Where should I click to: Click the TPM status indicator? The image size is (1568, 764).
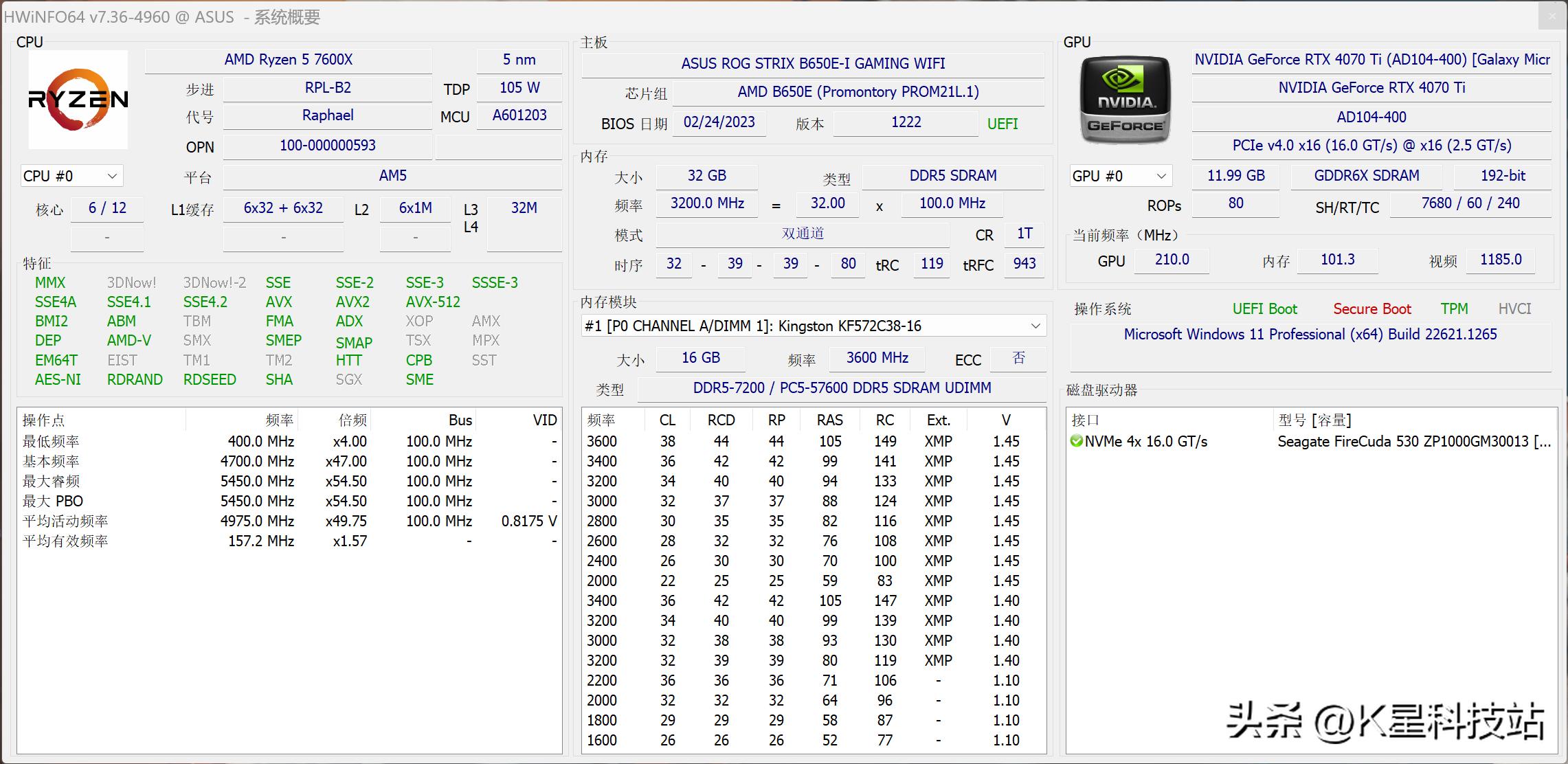pyautogui.click(x=1455, y=309)
